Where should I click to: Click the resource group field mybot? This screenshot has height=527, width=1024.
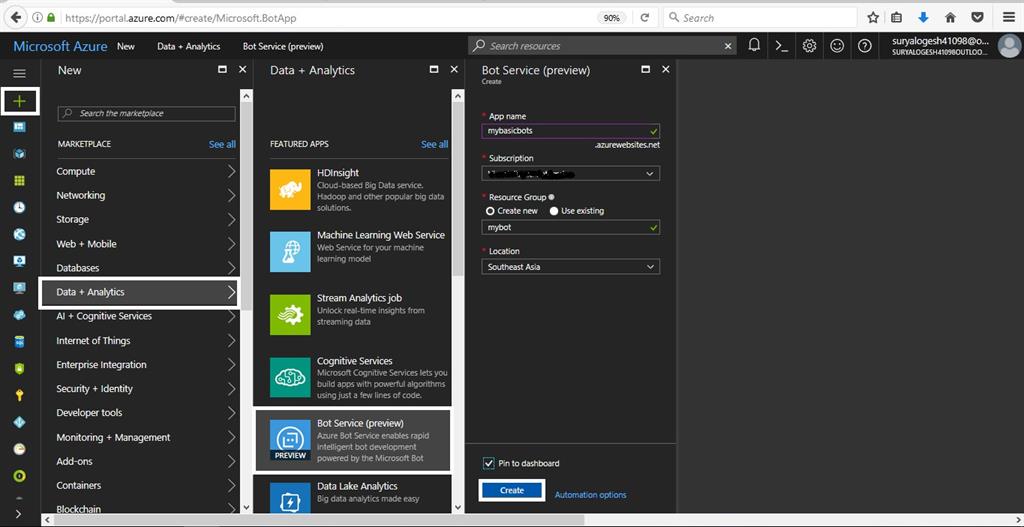pyautogui.click(x=571, y=228)
